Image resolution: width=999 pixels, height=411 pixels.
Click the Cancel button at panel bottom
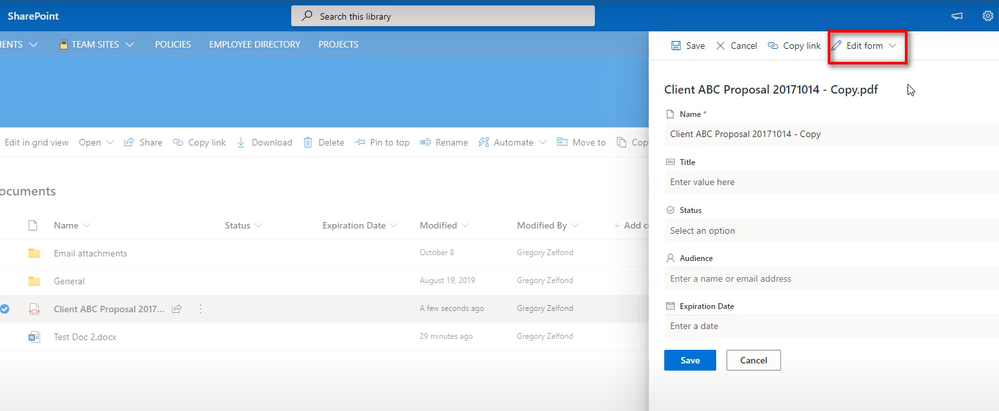click(754, 360)
